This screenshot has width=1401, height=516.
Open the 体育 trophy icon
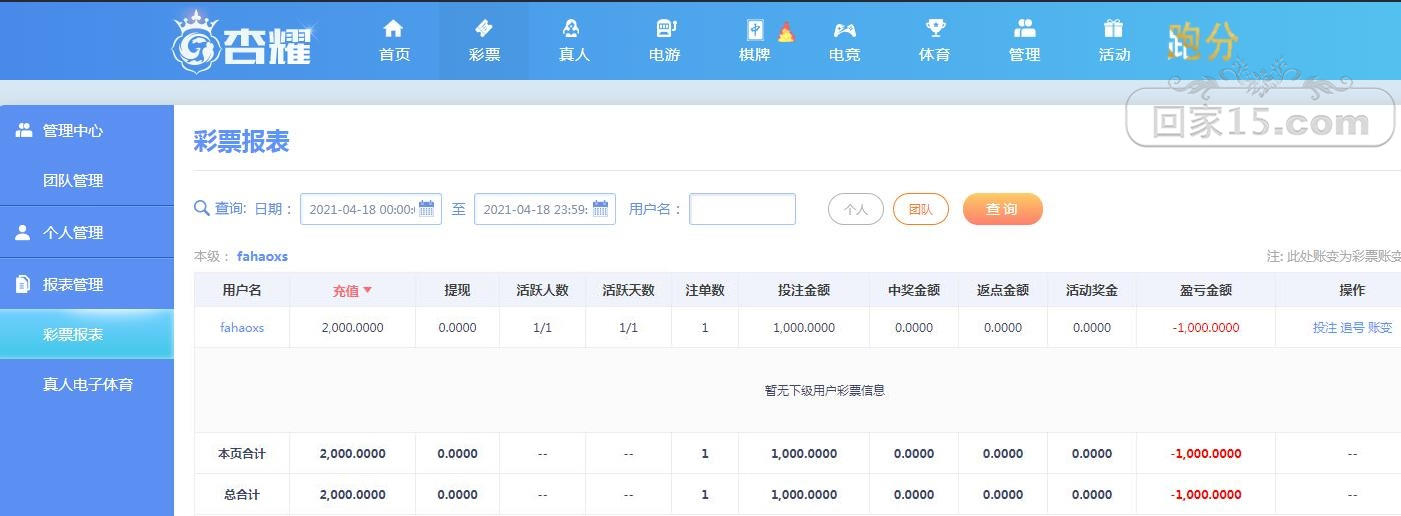(935, 28)
